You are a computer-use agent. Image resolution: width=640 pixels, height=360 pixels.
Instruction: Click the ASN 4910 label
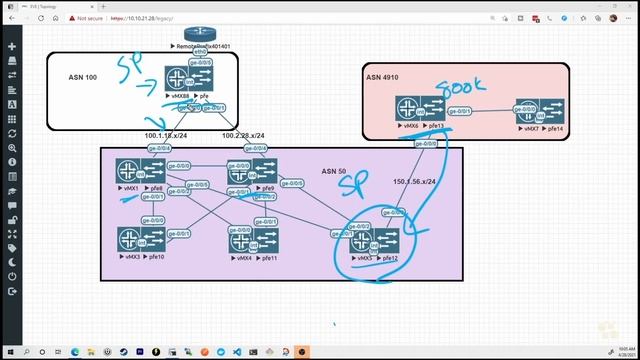coord(382,77)
